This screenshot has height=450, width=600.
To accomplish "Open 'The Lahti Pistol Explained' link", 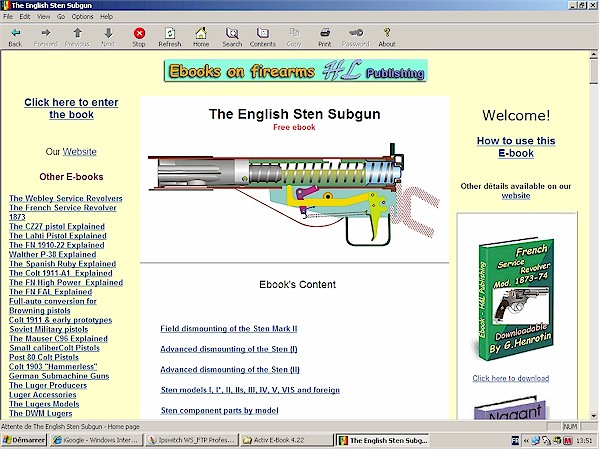I will click(58, 236).
